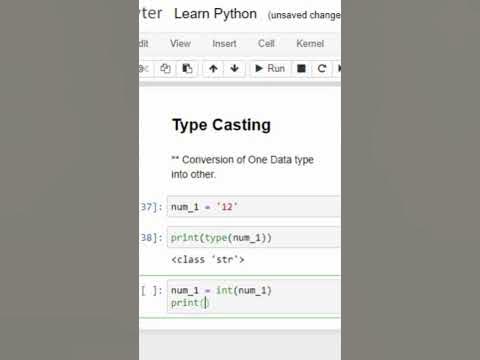Open the View menu

click(180, 44)
